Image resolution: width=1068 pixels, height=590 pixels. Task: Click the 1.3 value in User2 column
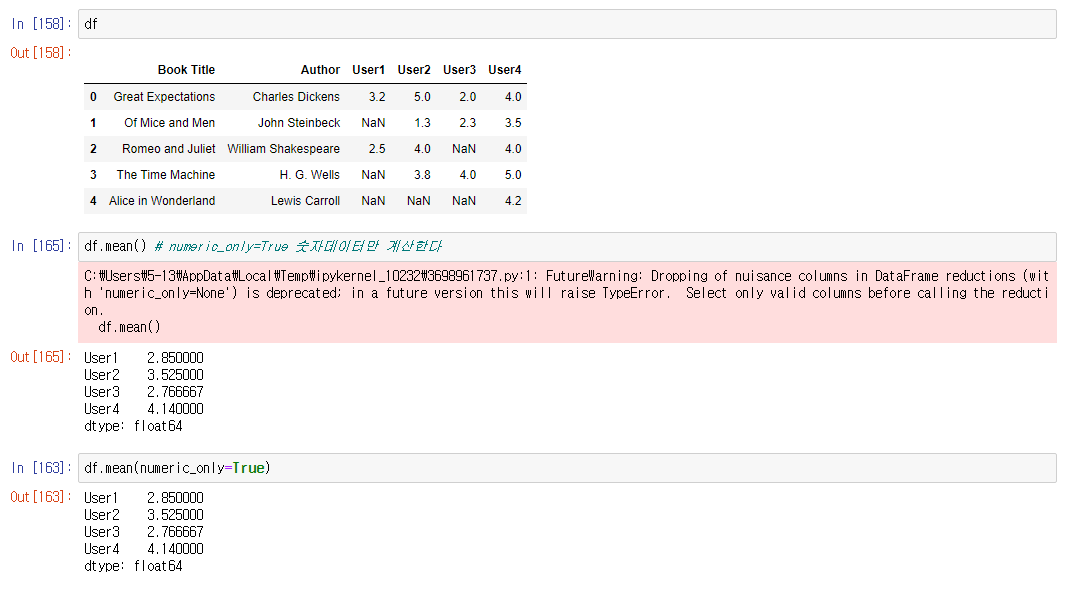point(422,123)
